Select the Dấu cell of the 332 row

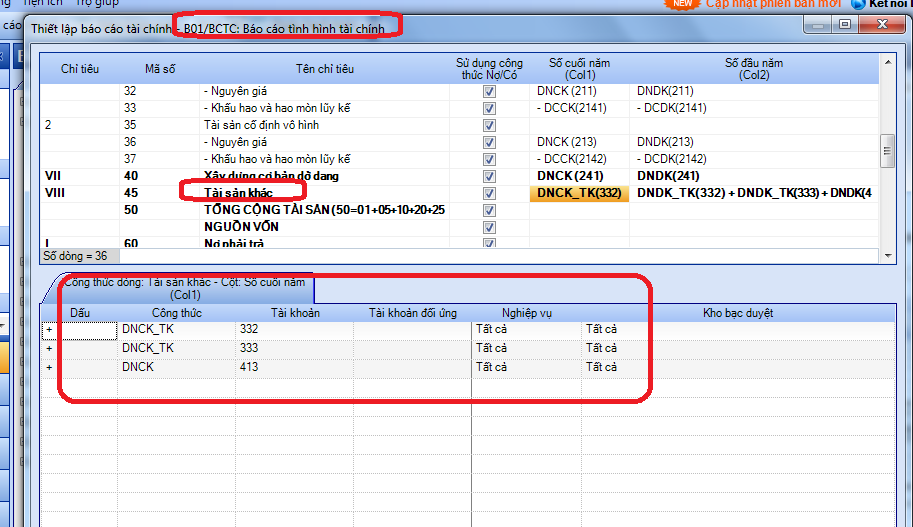79,330
